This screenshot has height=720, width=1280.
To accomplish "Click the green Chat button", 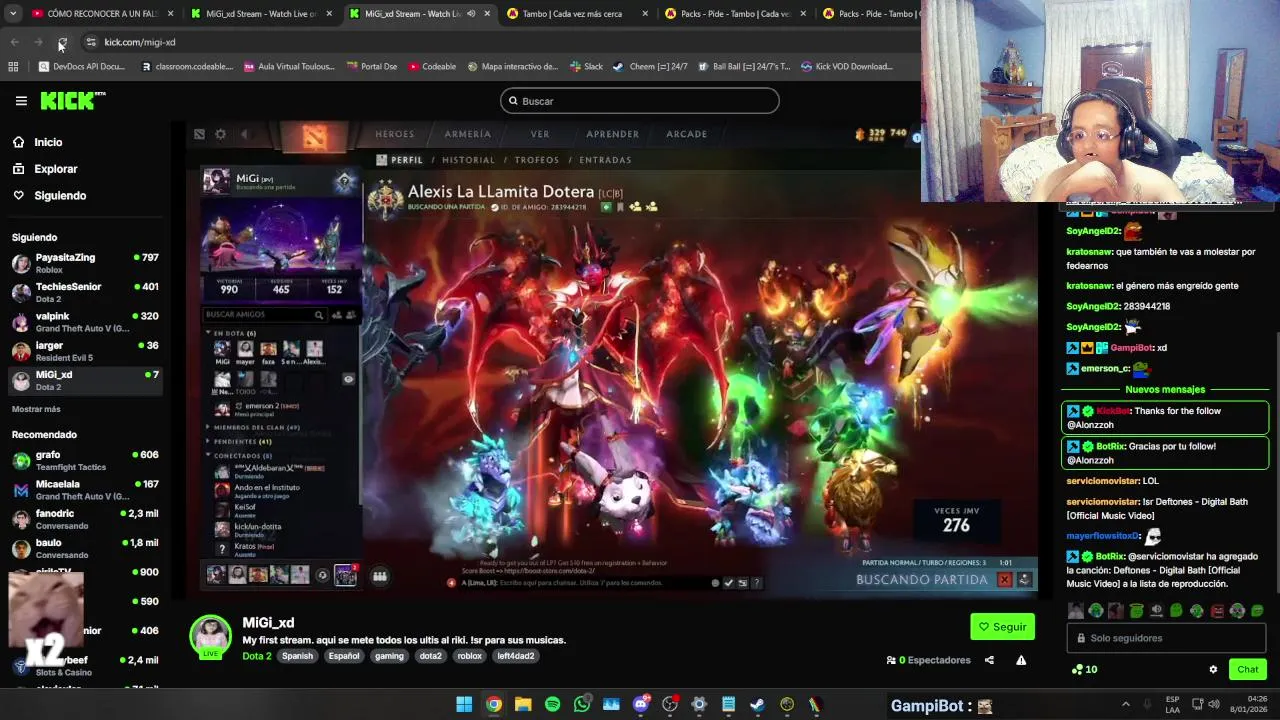I will click(1247, 670).
